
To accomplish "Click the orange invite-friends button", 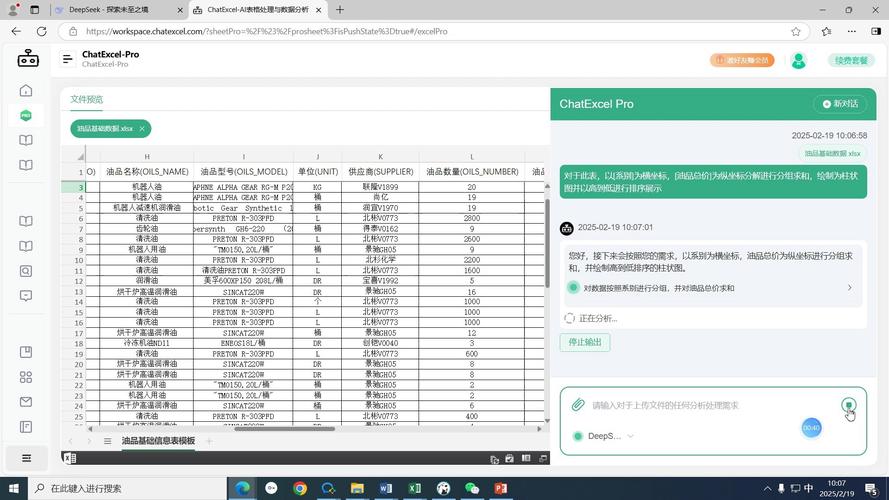I will point(742,60).
